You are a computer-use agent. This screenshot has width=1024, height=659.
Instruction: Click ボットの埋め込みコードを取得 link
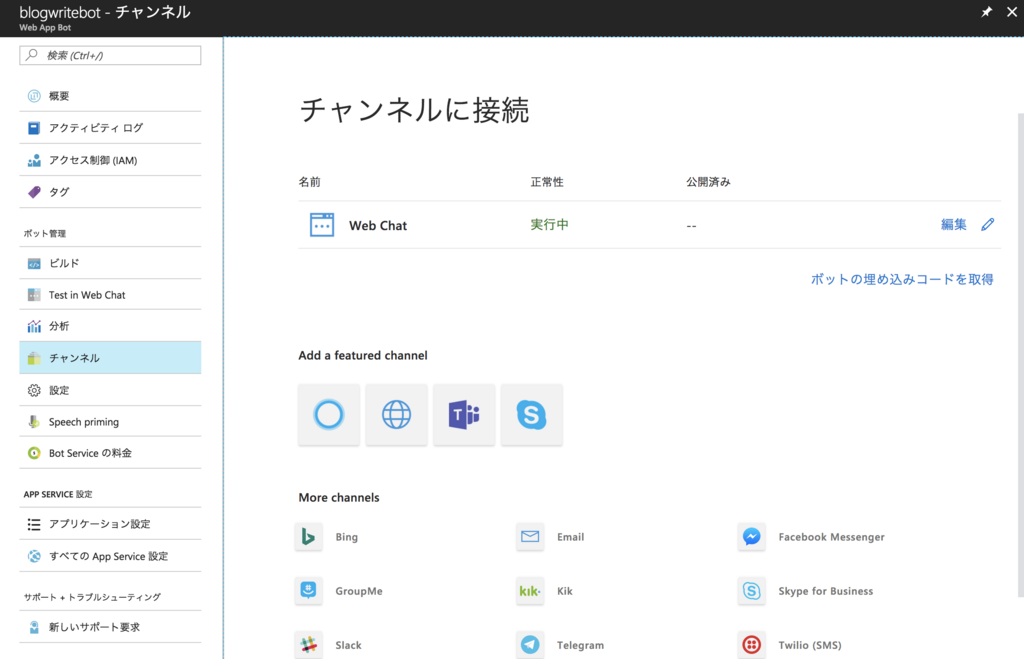pos(902,279)
